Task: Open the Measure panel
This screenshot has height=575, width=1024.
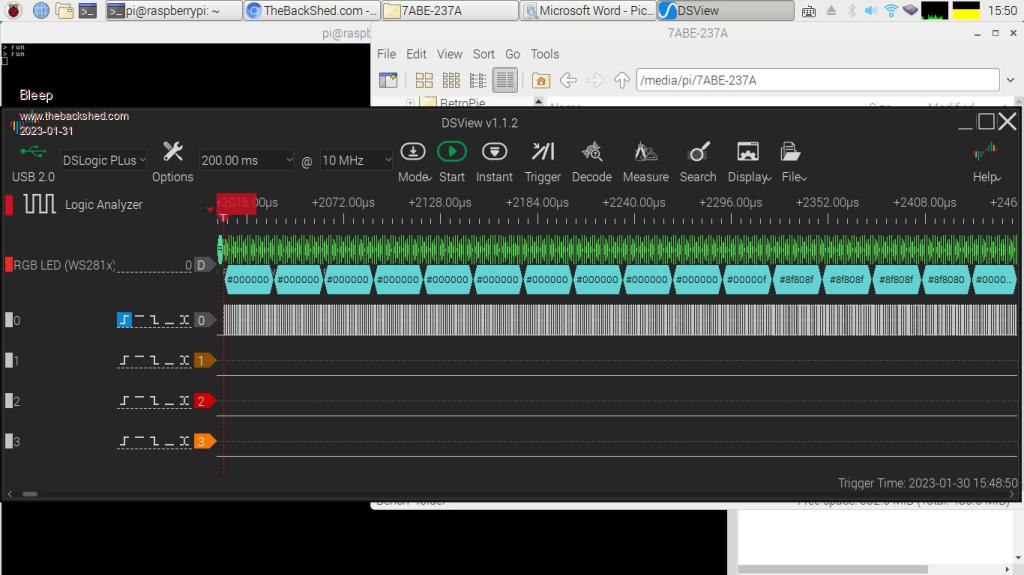Action: coord(645,152)
